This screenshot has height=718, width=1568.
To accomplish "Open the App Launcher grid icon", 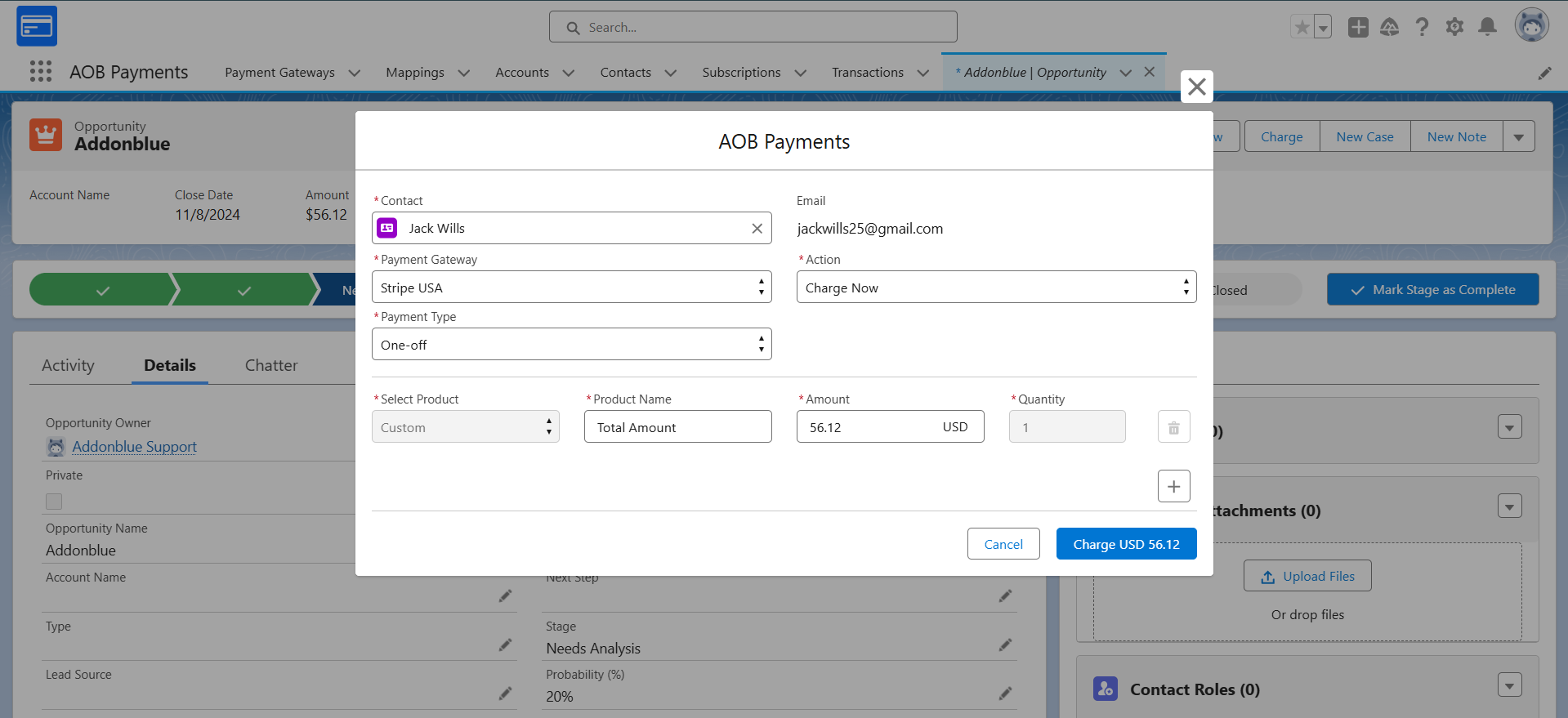I will click(41, 72).
